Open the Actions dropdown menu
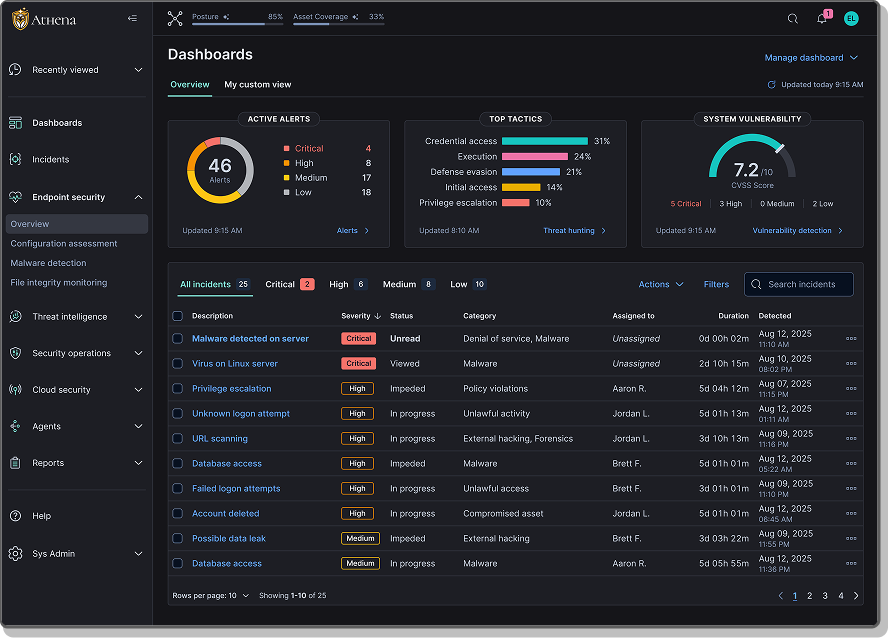The height and width of the screenshot is (640, 890). coord(660,285)
